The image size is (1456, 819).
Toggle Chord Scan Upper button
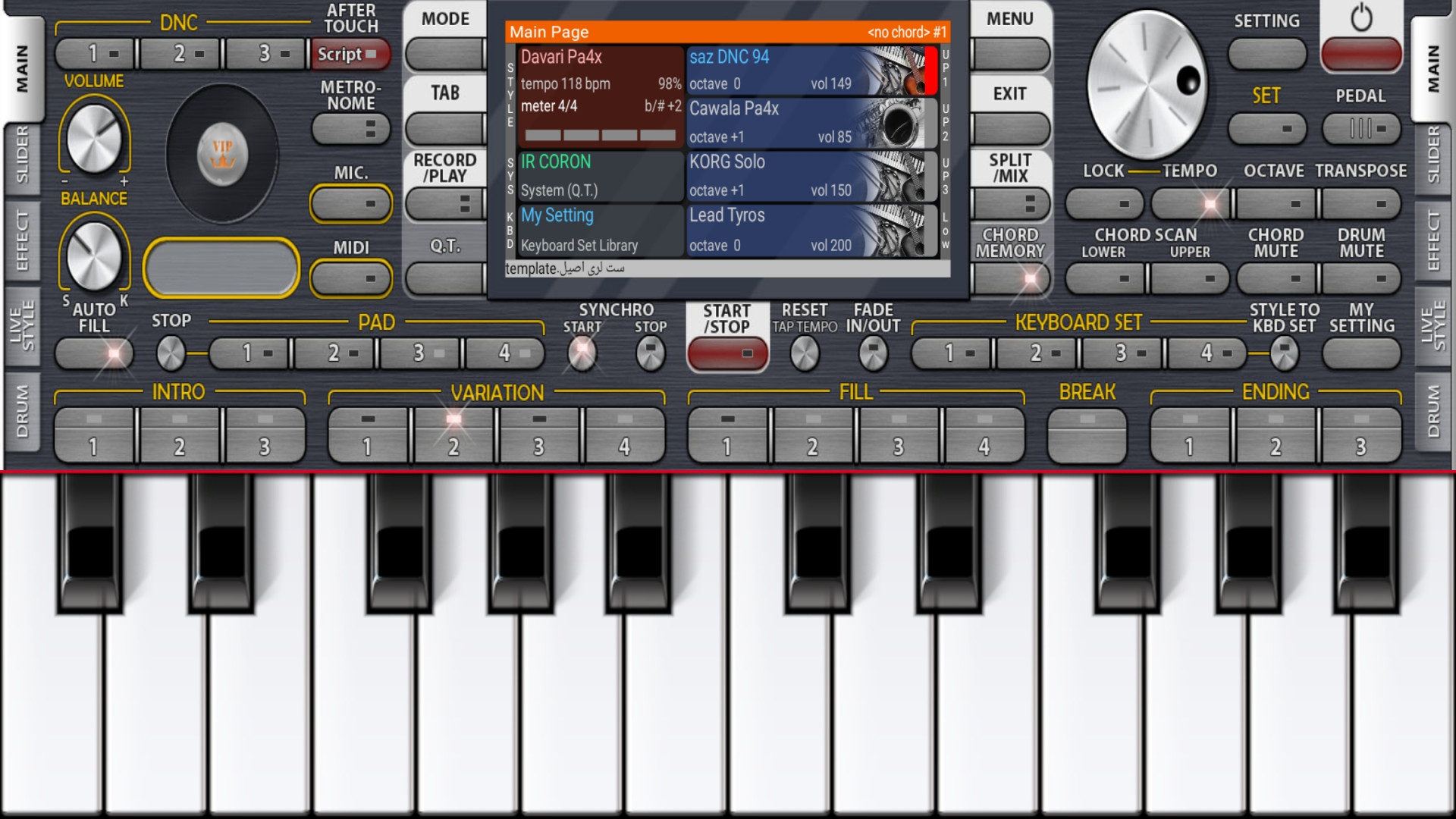coord(1189,278)
